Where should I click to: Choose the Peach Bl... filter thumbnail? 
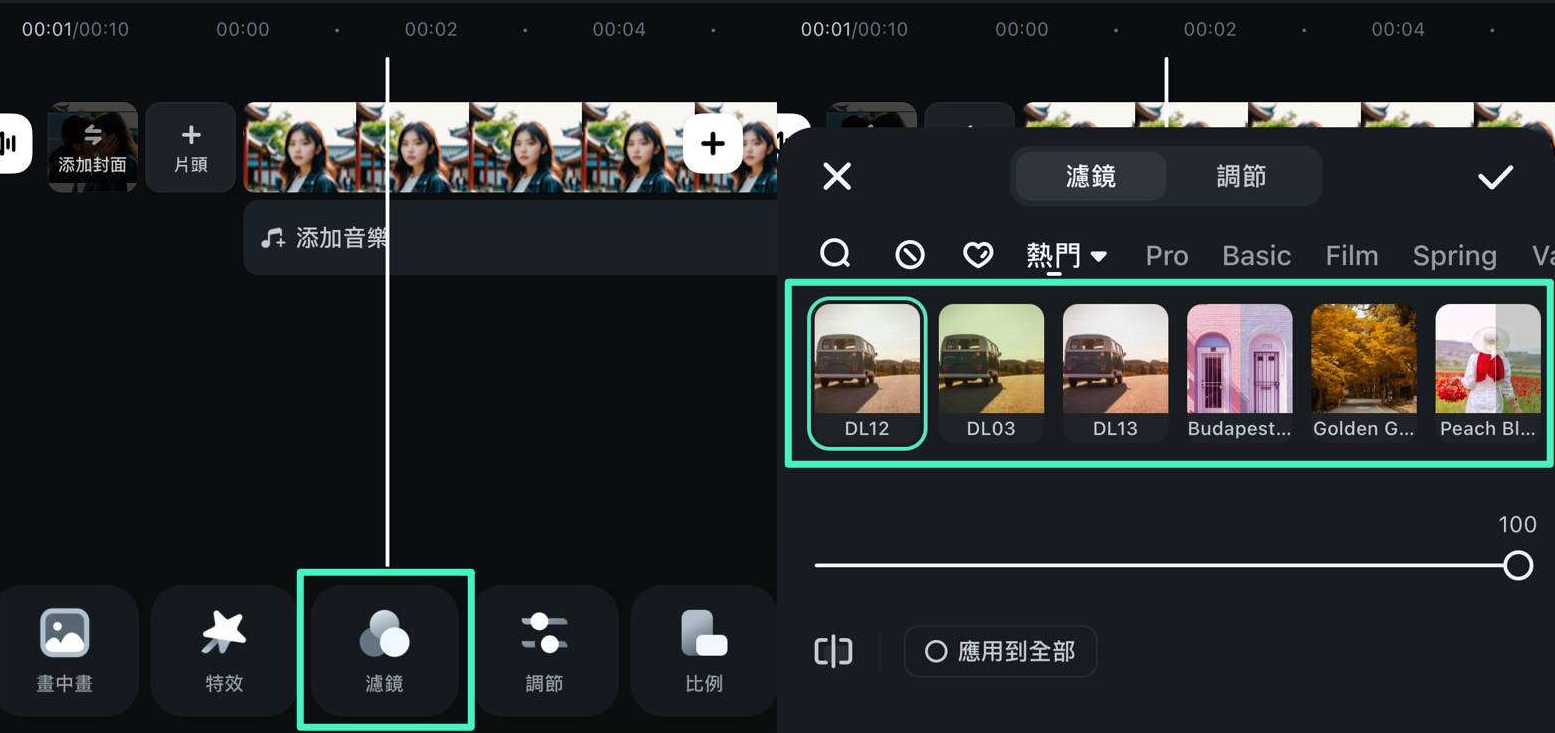click(x=1488, y=373)
